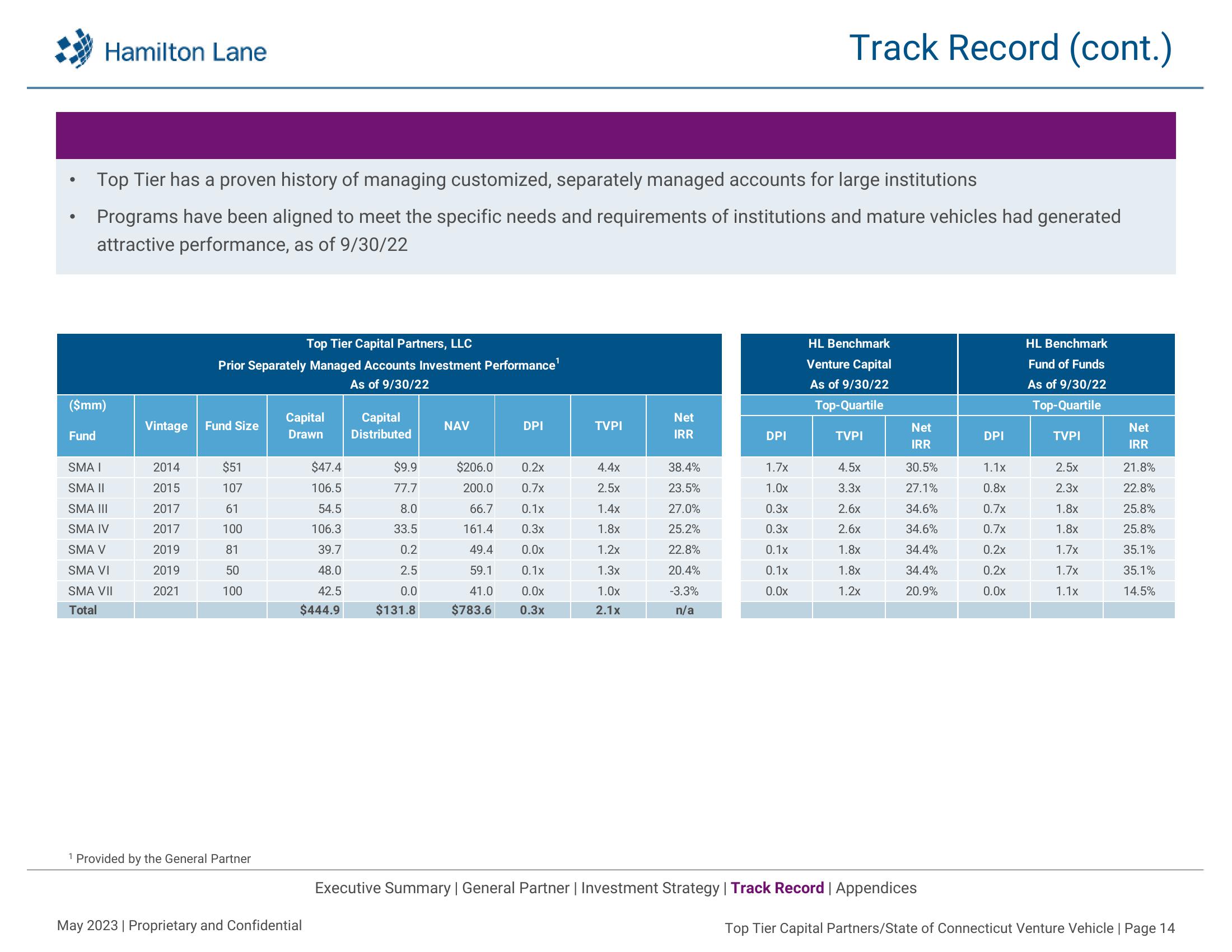Click the footnote Provided by the General Partner

coord(160,858)
